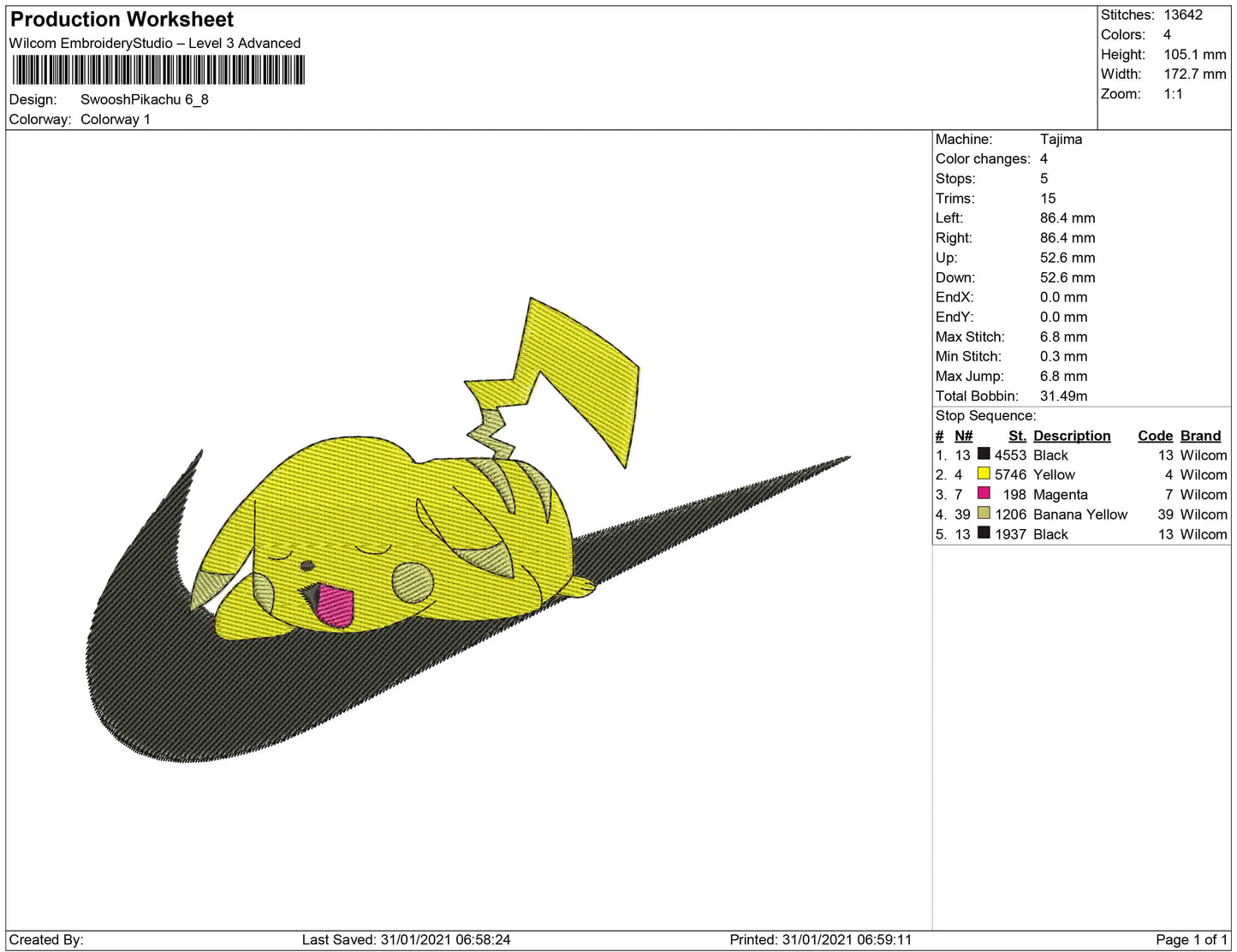Image resolution: width=1237 pixels, height=952 pixels.
Task: Select the Left value '86.4 mm'
Action: pos(1068,217)
